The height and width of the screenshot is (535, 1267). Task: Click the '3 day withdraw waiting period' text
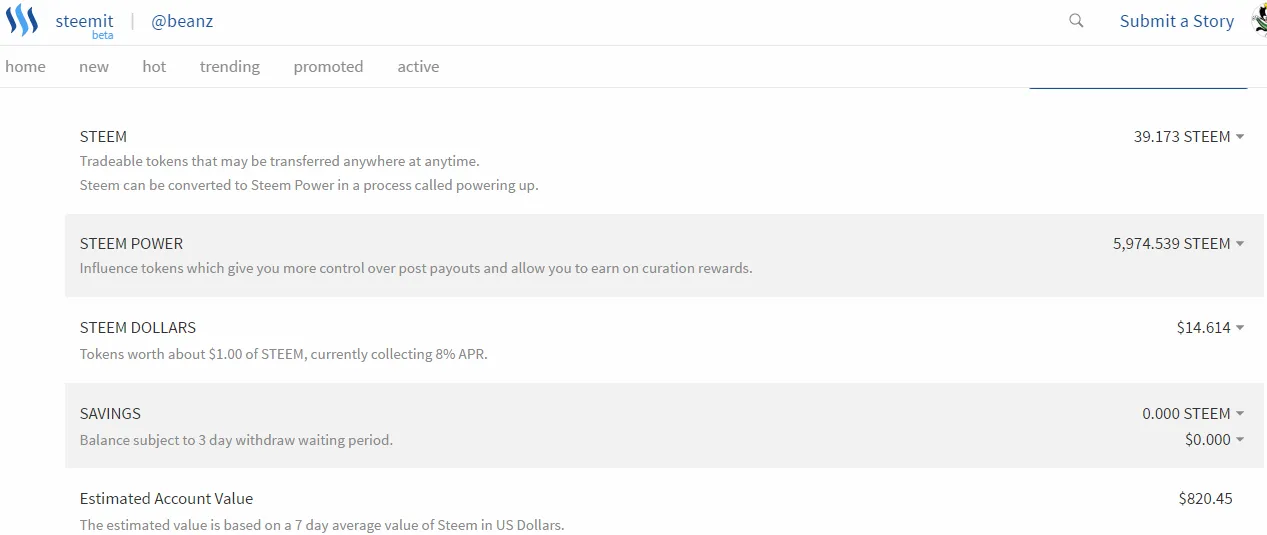[236, 440]
